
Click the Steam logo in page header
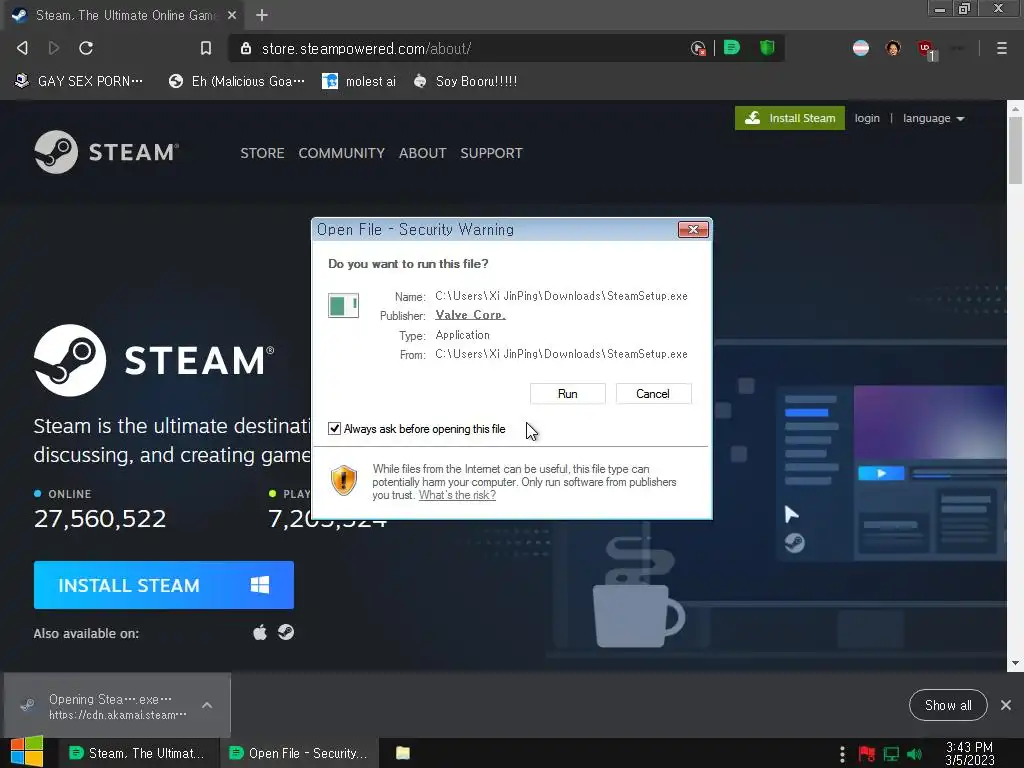point(106,152)
